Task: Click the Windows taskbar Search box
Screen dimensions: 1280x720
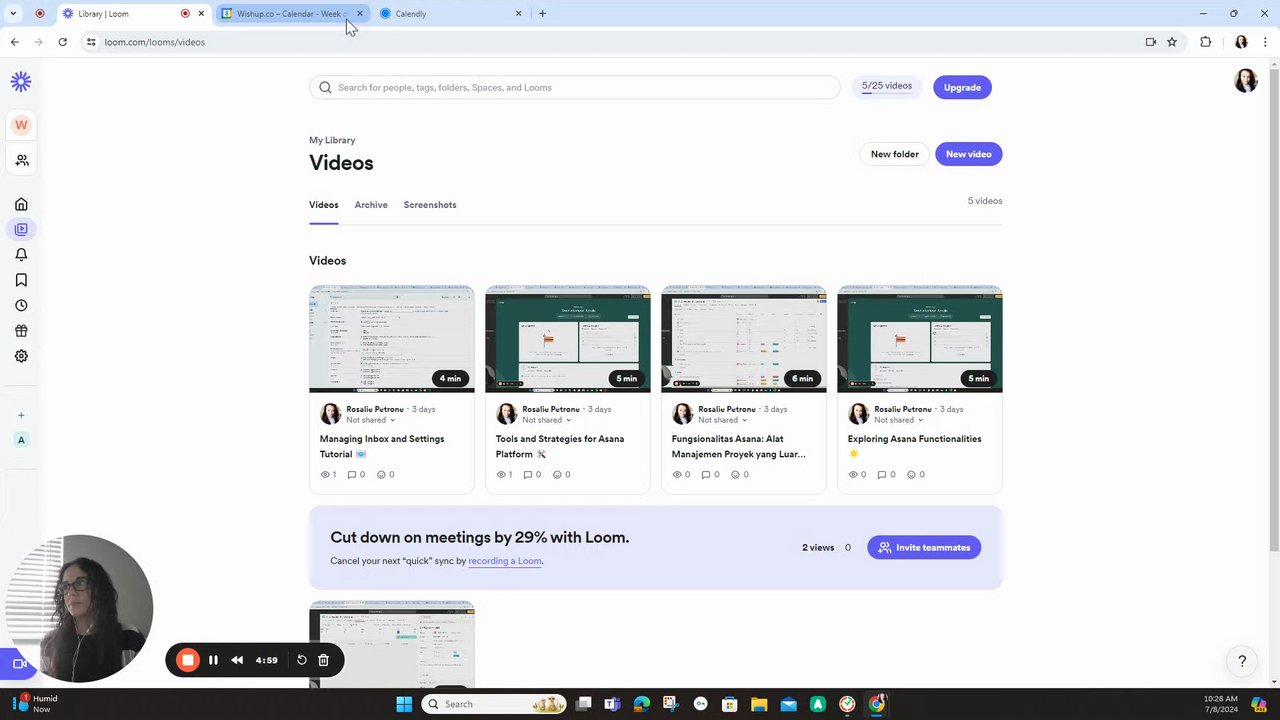Action: point(494,704)
